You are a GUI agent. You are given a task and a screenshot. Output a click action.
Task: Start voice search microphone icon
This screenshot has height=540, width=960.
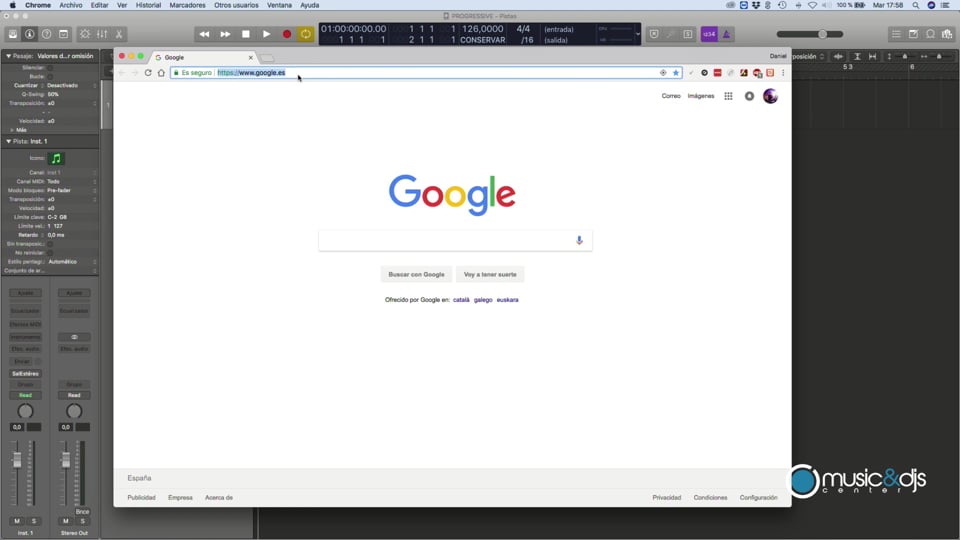(x=579, y=241)
